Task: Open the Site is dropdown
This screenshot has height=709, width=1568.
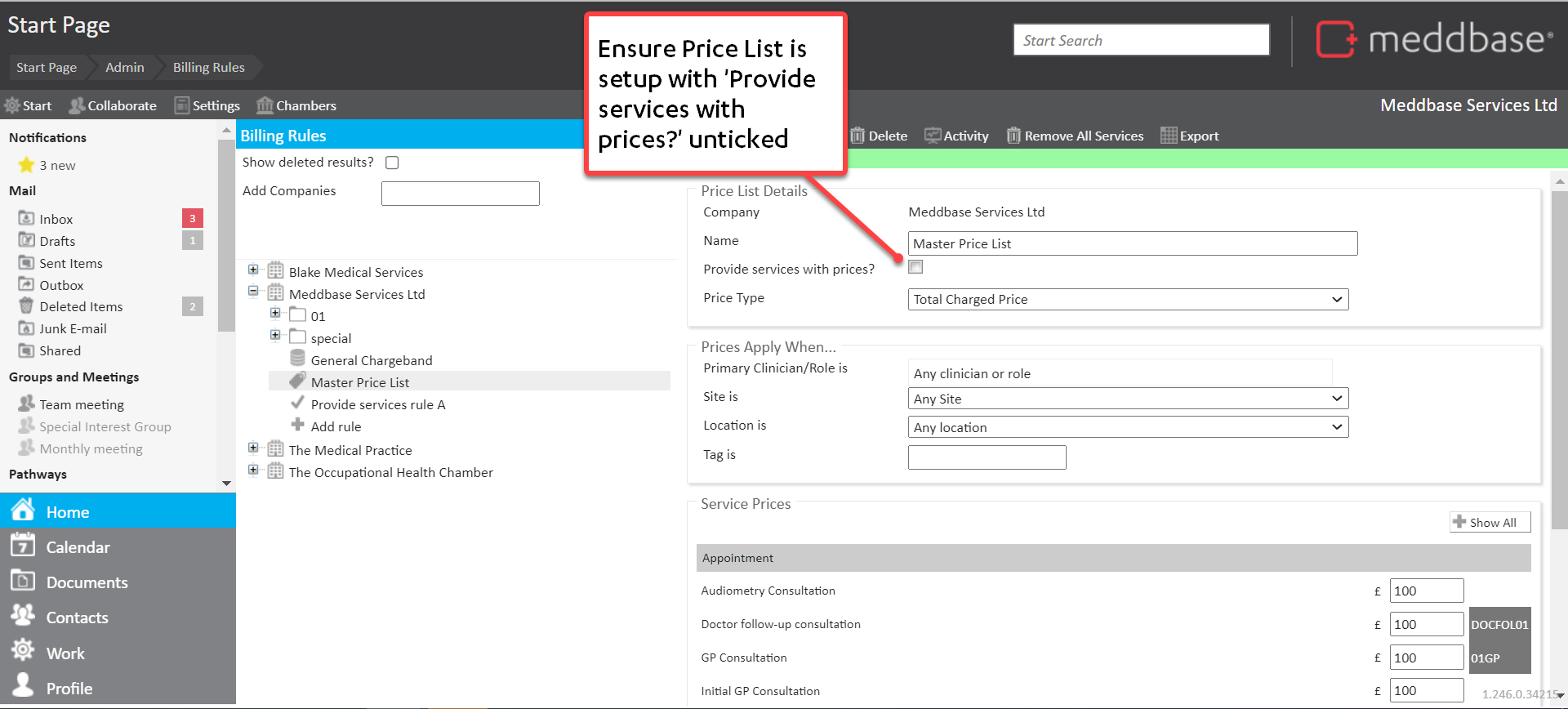Action: (1128, 399)
